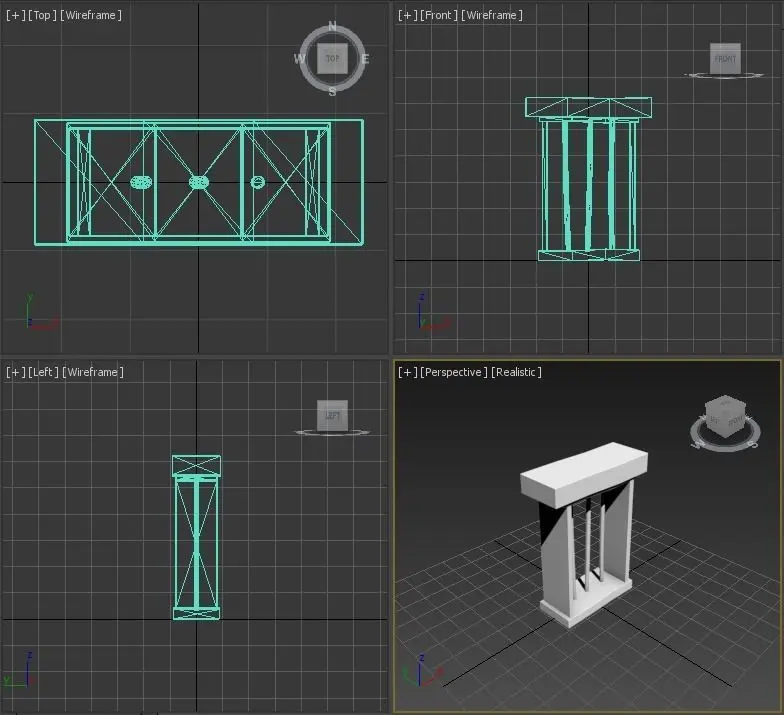This screenshot has height=715, width=784.
Task: Open Front viewport Wireframe shading menu
Action: coord(492,15)
